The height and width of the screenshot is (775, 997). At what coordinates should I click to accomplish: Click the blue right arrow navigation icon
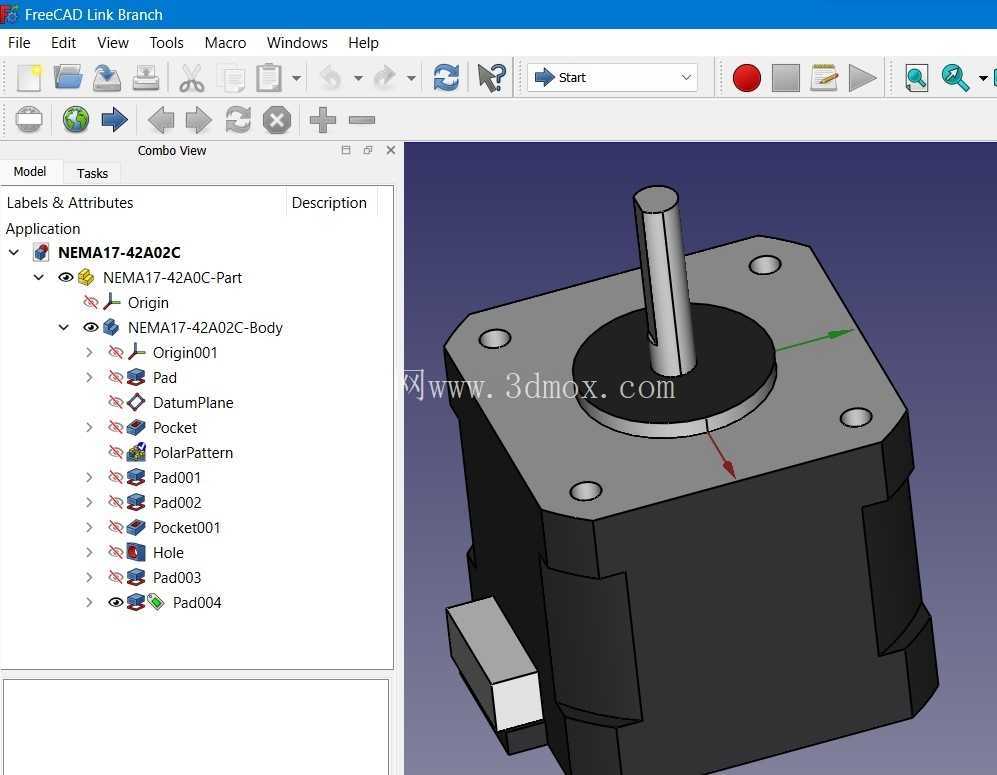(114, 120)
